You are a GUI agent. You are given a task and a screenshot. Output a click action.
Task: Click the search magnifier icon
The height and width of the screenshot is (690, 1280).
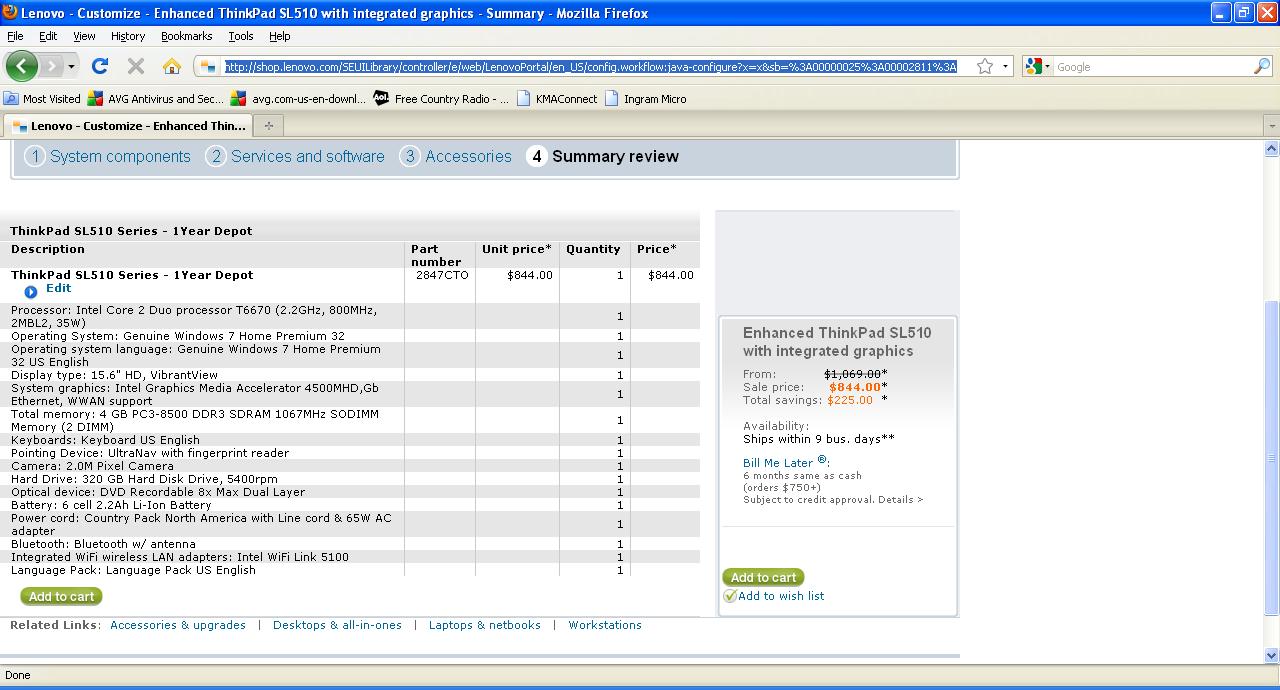coord(1262,67)
